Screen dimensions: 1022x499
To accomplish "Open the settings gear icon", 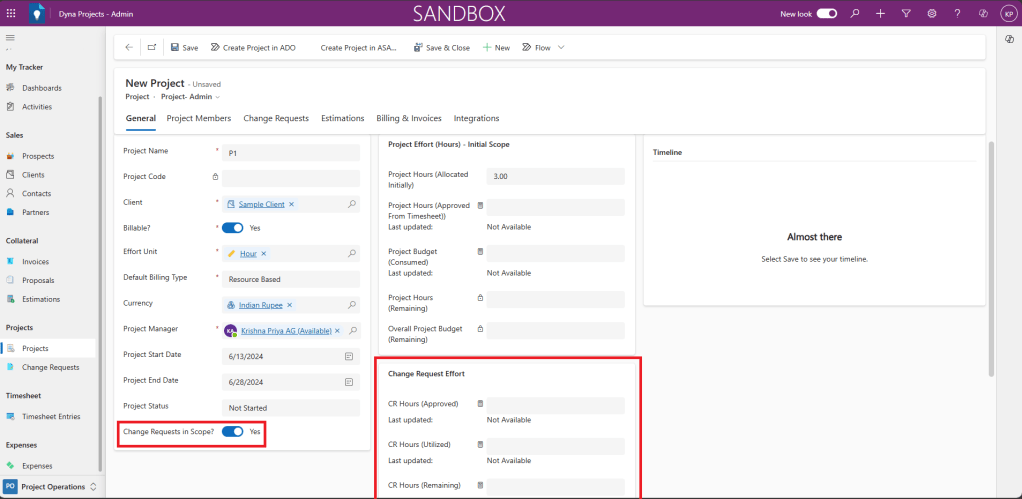I will (931, 14).
